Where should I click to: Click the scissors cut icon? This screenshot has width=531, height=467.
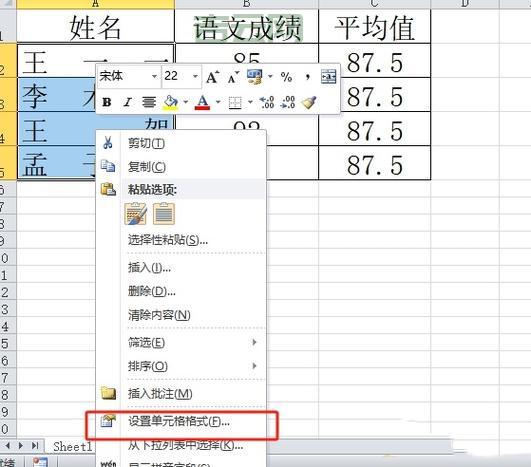[x=108, y=143]
